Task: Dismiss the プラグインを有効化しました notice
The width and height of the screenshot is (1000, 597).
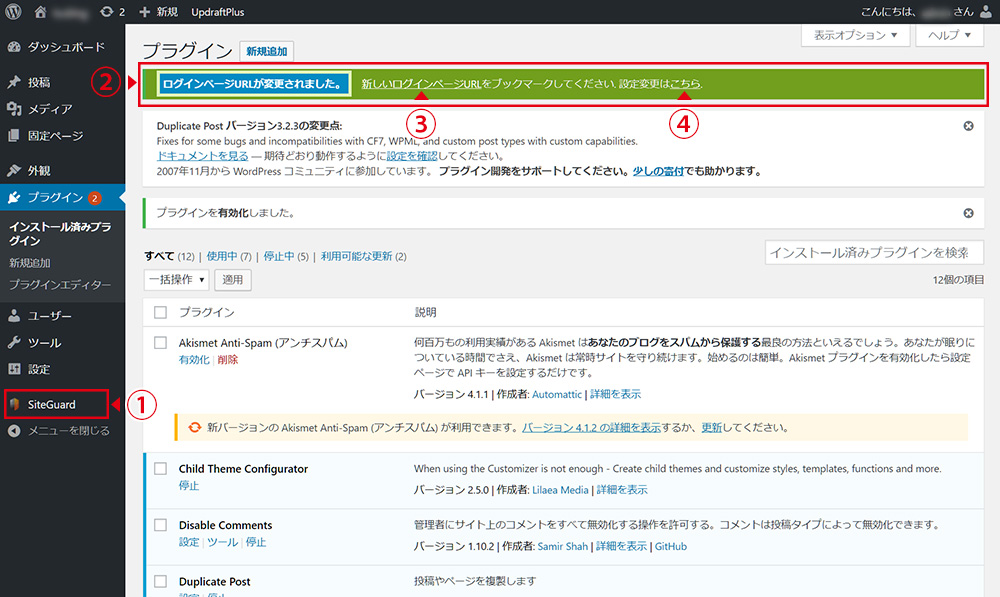Action: 968,213
